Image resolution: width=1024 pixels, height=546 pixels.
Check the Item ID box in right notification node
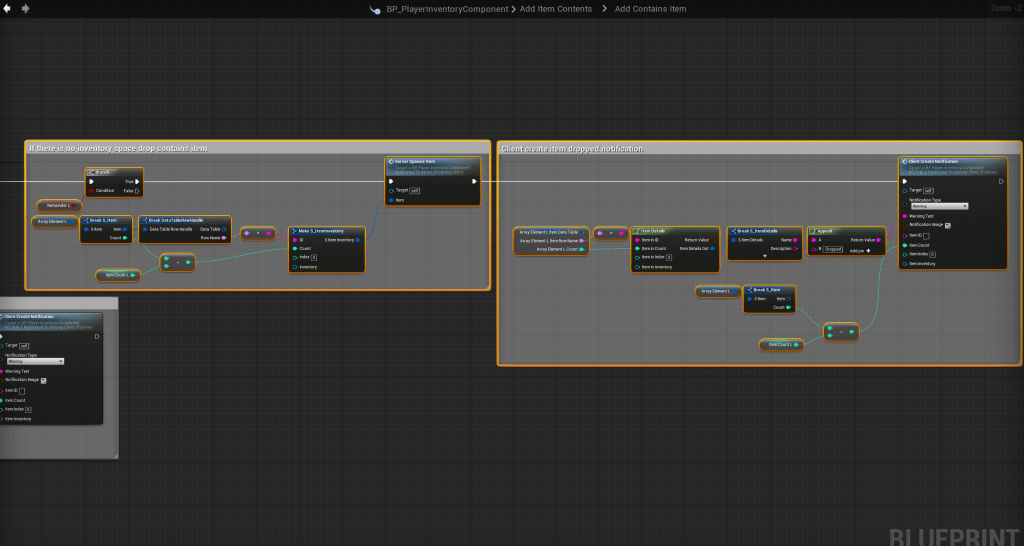[927, 235]
